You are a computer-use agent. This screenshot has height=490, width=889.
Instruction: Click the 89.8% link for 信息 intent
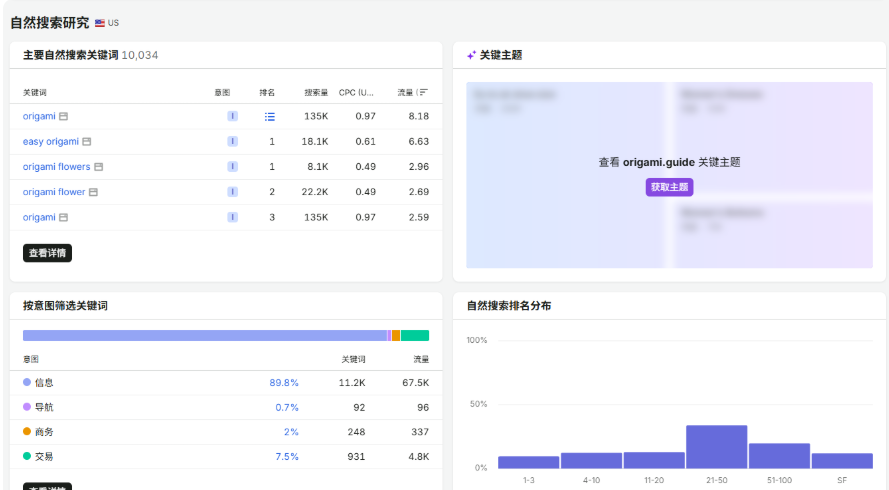(283, 383)
